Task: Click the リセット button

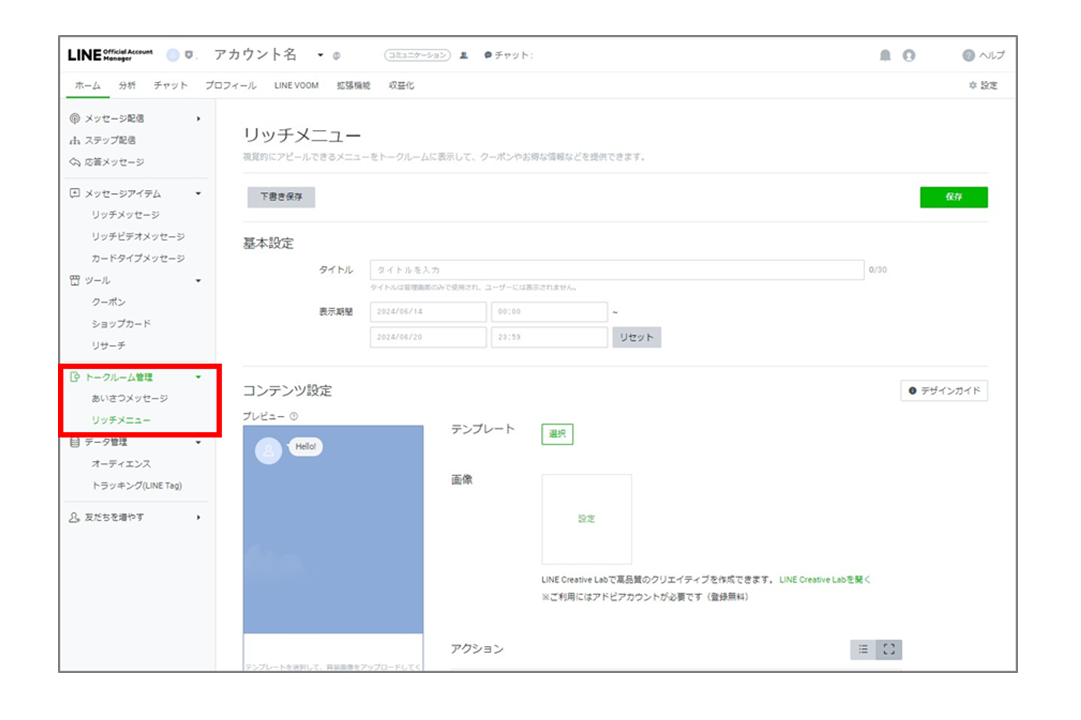Action: [636, 337]
